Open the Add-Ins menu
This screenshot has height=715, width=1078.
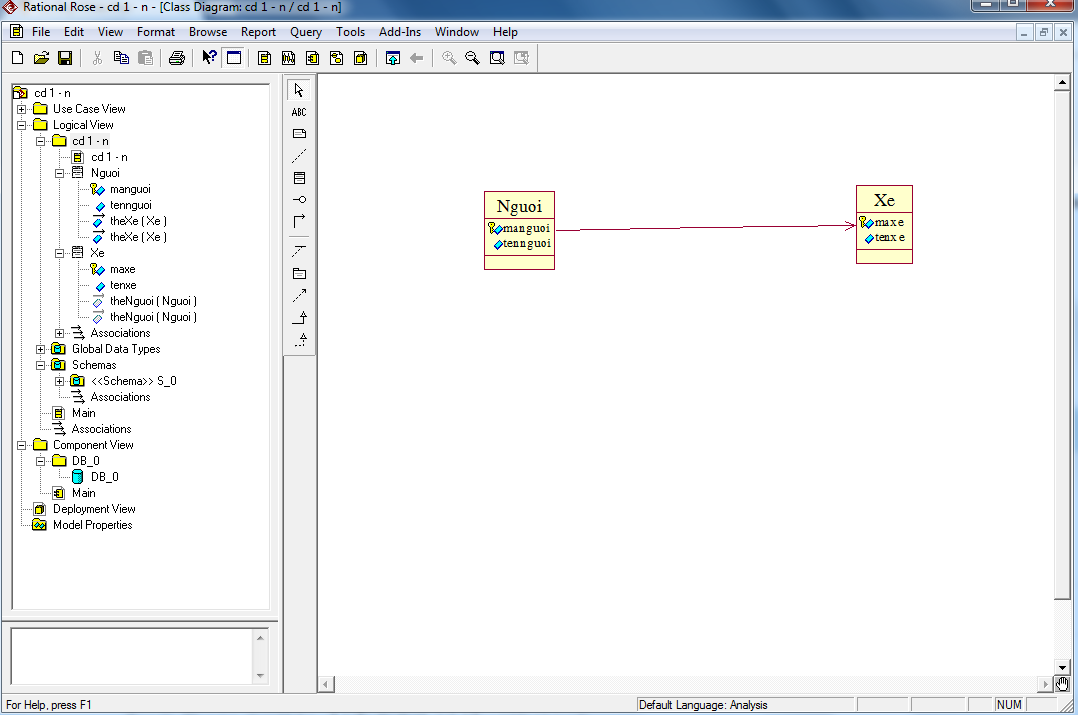(x=400, y=32)
